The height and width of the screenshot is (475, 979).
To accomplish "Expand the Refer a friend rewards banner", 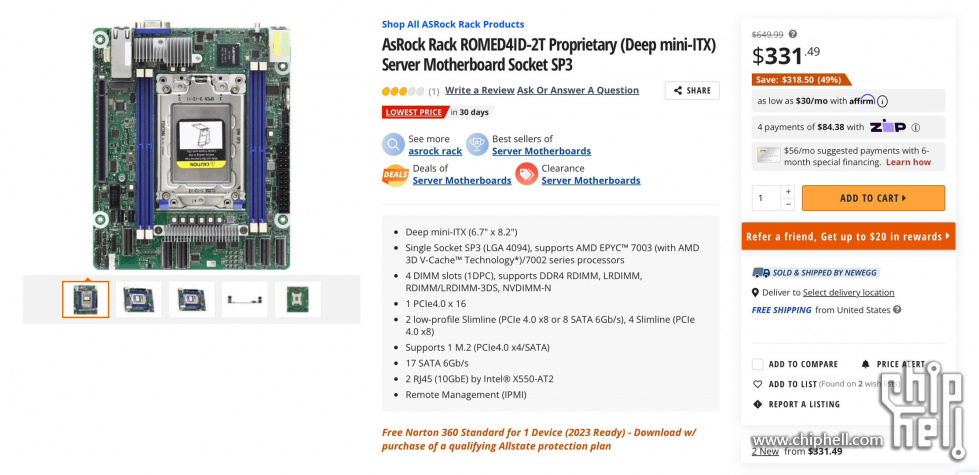I will coord(848,237).
